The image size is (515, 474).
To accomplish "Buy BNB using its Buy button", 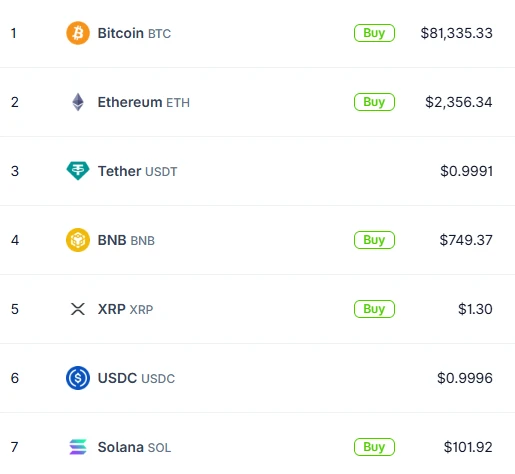I will 374,240.
